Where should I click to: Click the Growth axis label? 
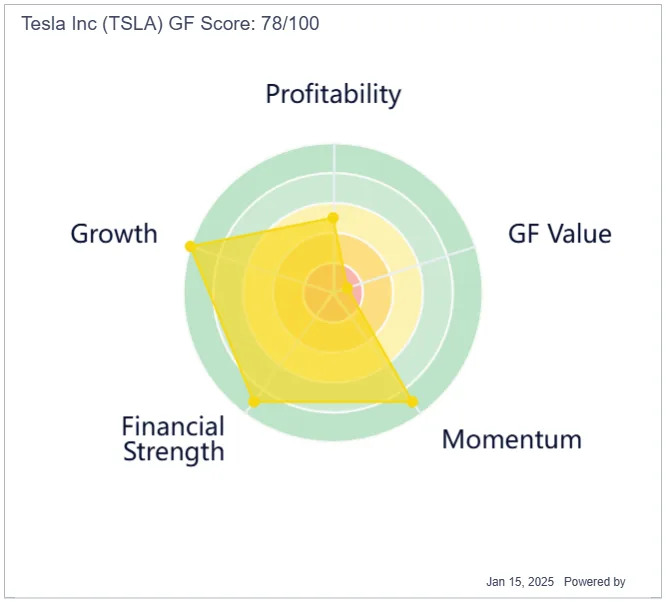114,234
